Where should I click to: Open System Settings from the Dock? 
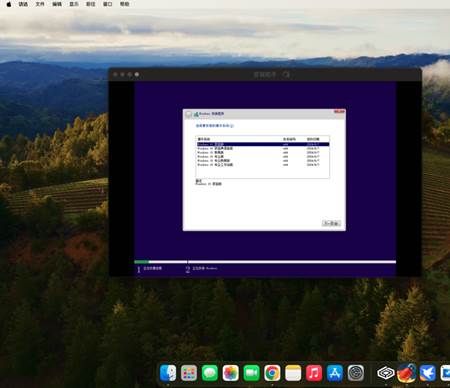(356, 373)
